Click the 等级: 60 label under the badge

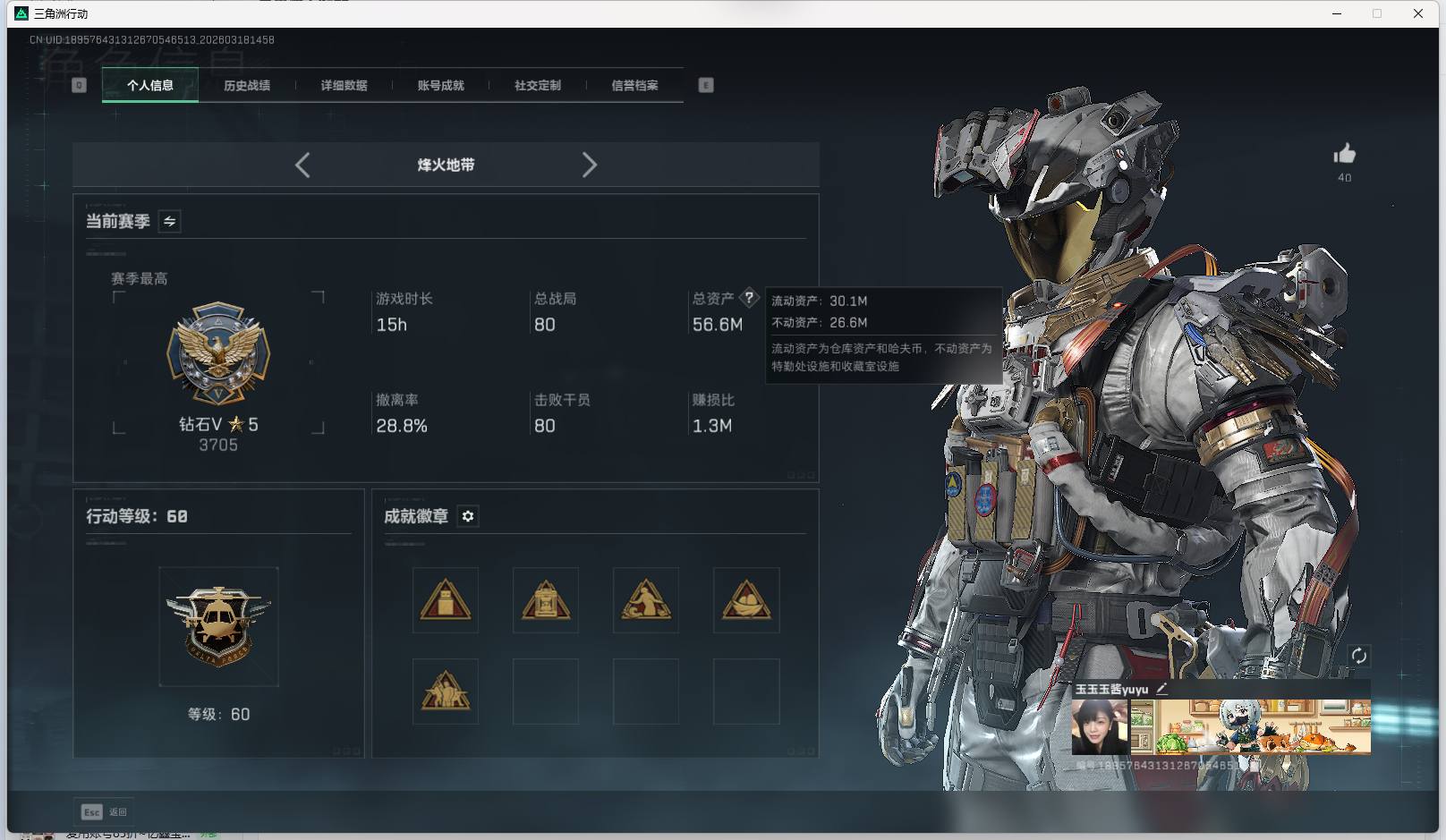(x=219, y=714)
